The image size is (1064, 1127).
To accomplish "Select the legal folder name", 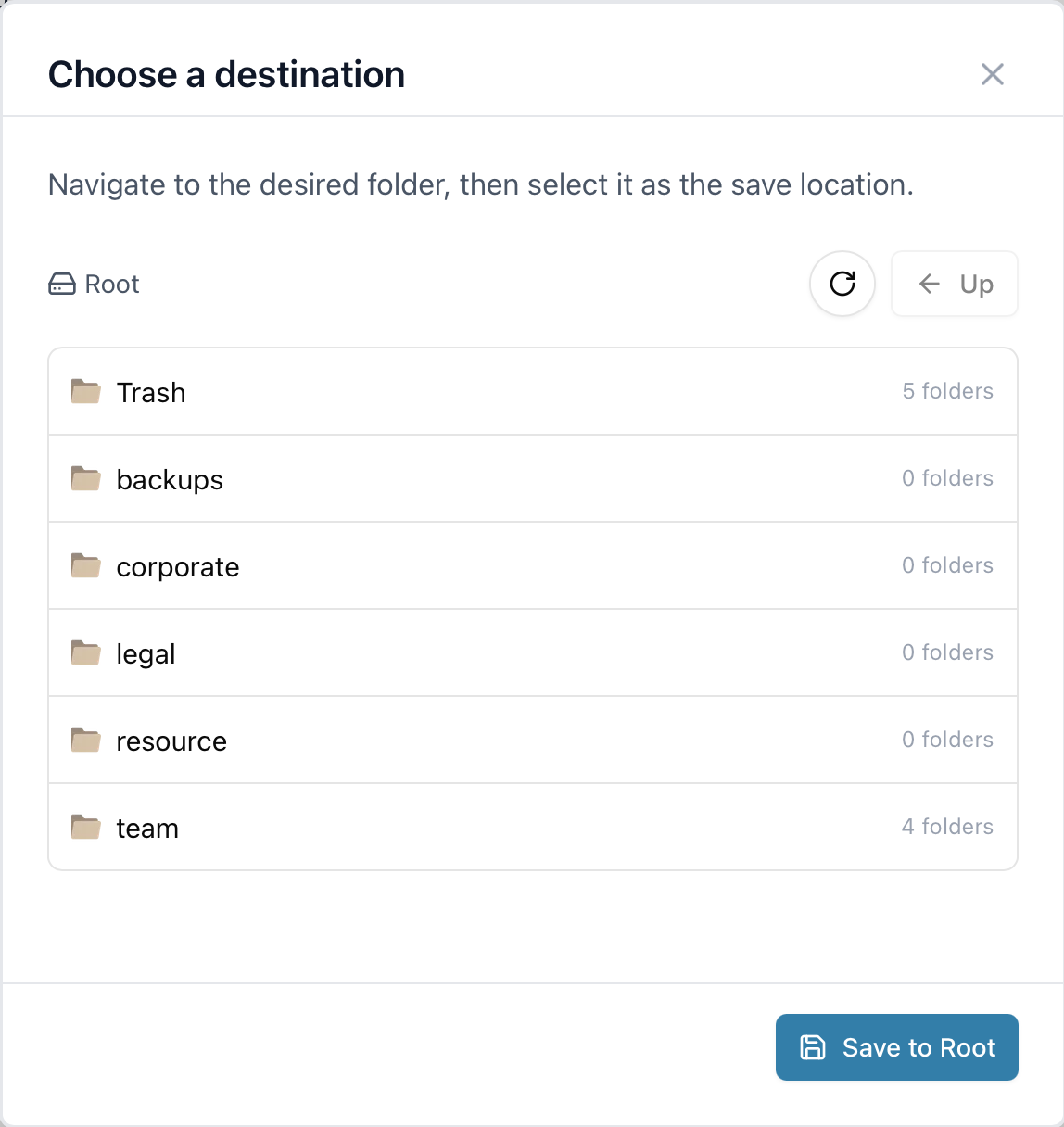I will (146, 654).
